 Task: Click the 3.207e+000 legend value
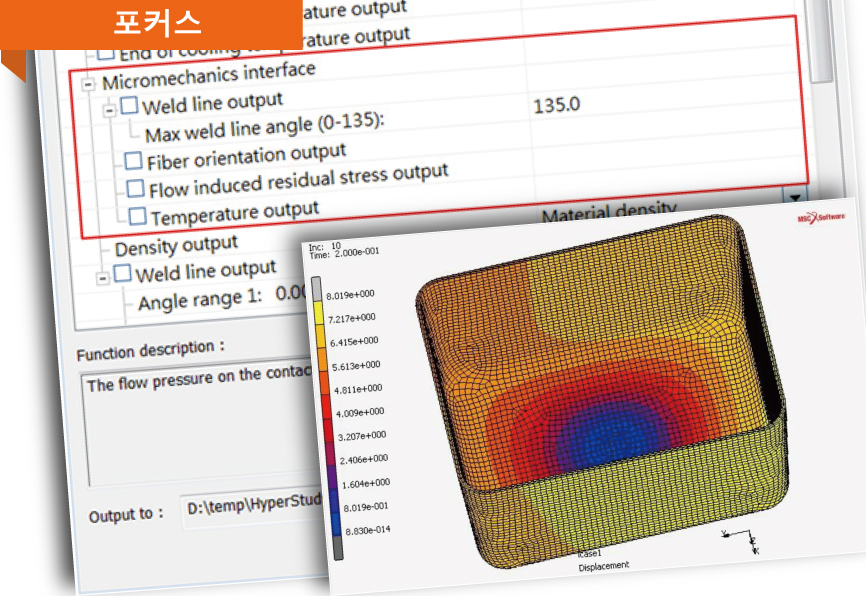coord(362,436)
